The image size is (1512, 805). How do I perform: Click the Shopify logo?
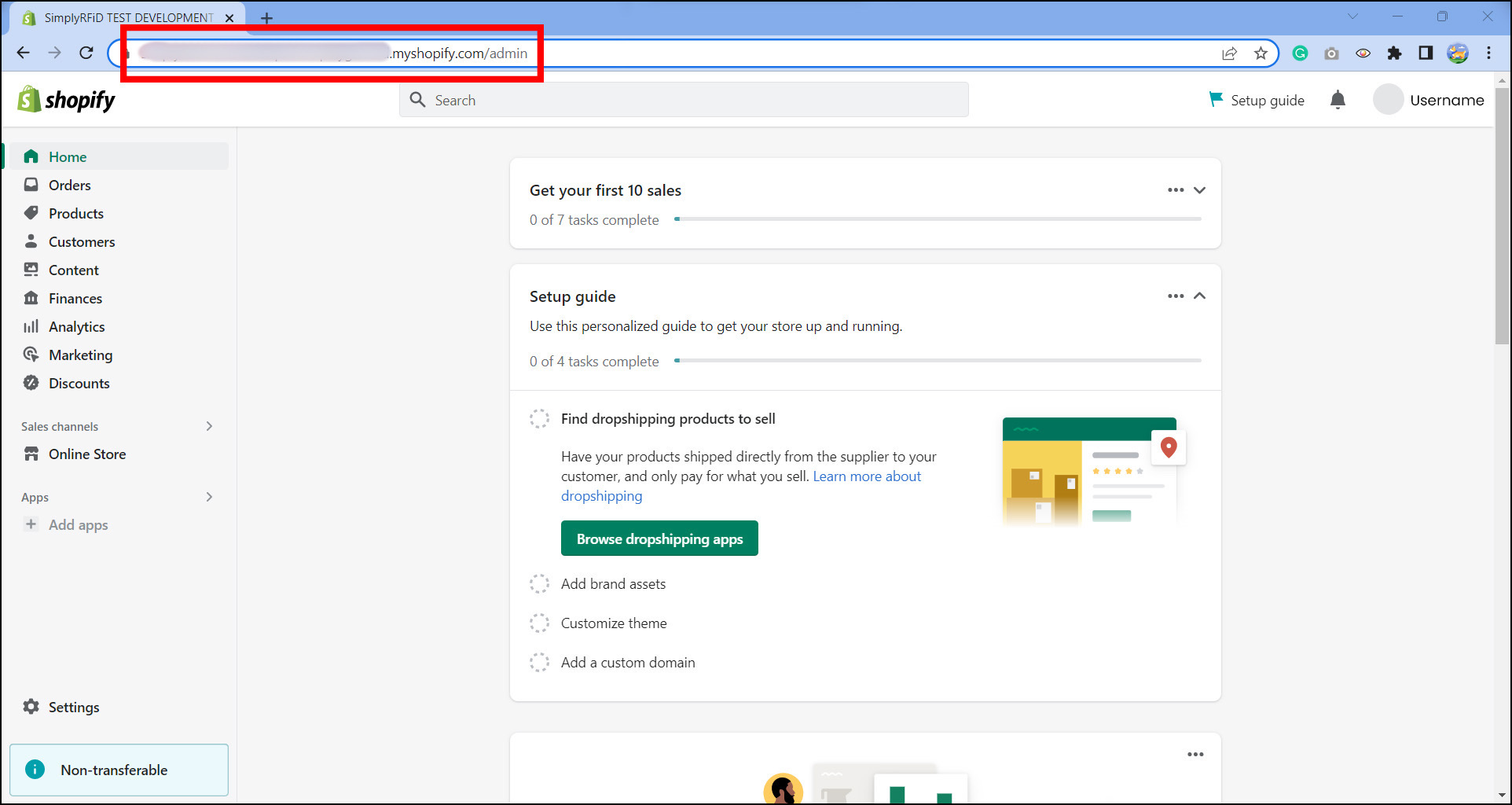pos(66,100)
